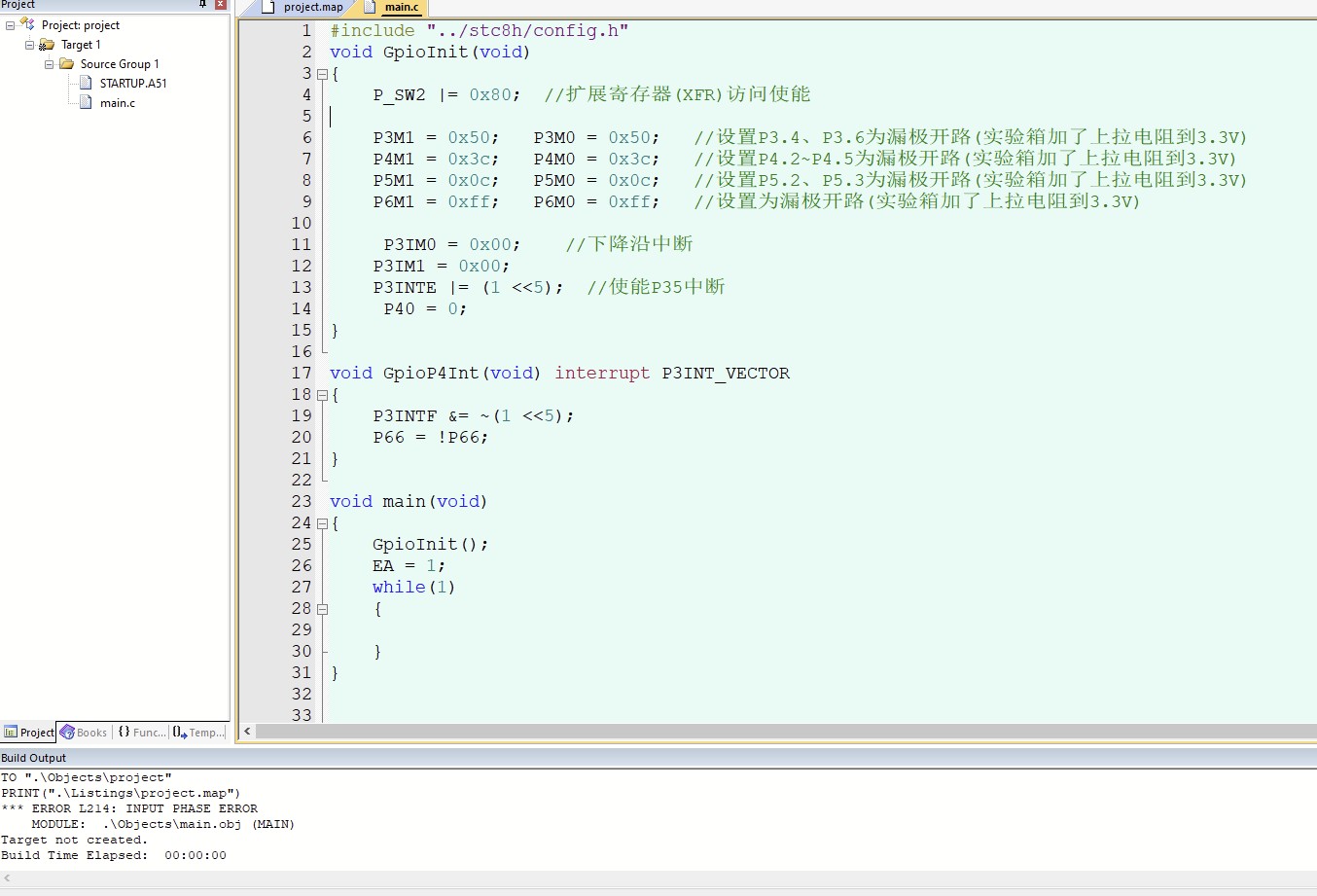Place cursor on 'P_SW2 |= 0x80;' statement

446,95
